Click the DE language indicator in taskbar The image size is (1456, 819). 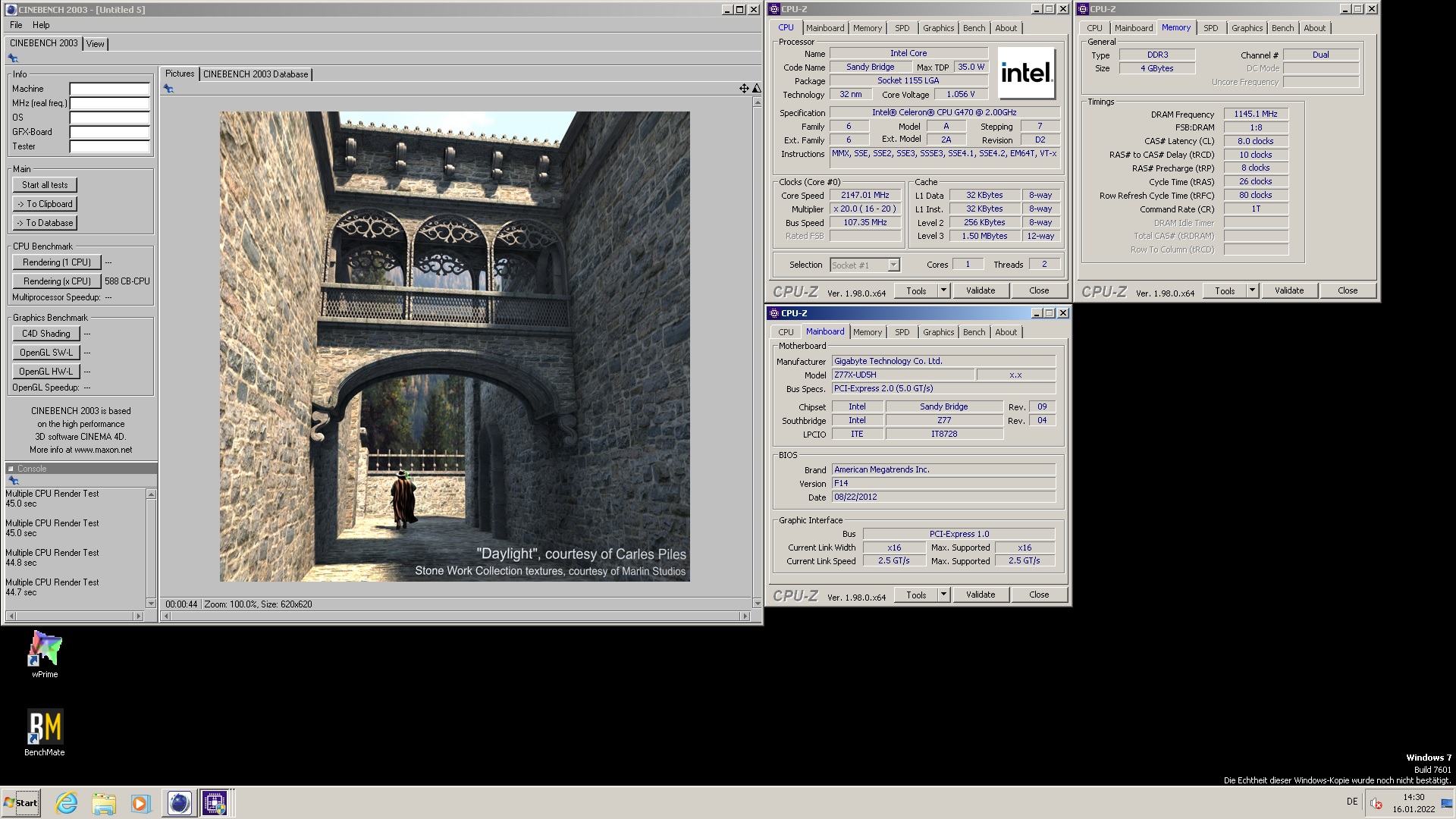pyautogui.click(x=1352, y=802)
